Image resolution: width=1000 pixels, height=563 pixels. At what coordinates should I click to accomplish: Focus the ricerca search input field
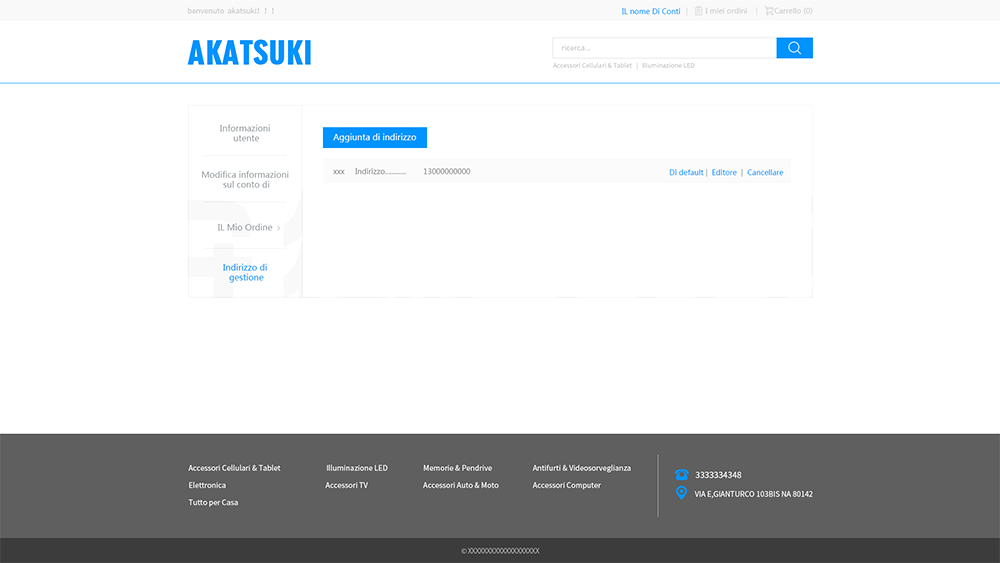(664, 48)
